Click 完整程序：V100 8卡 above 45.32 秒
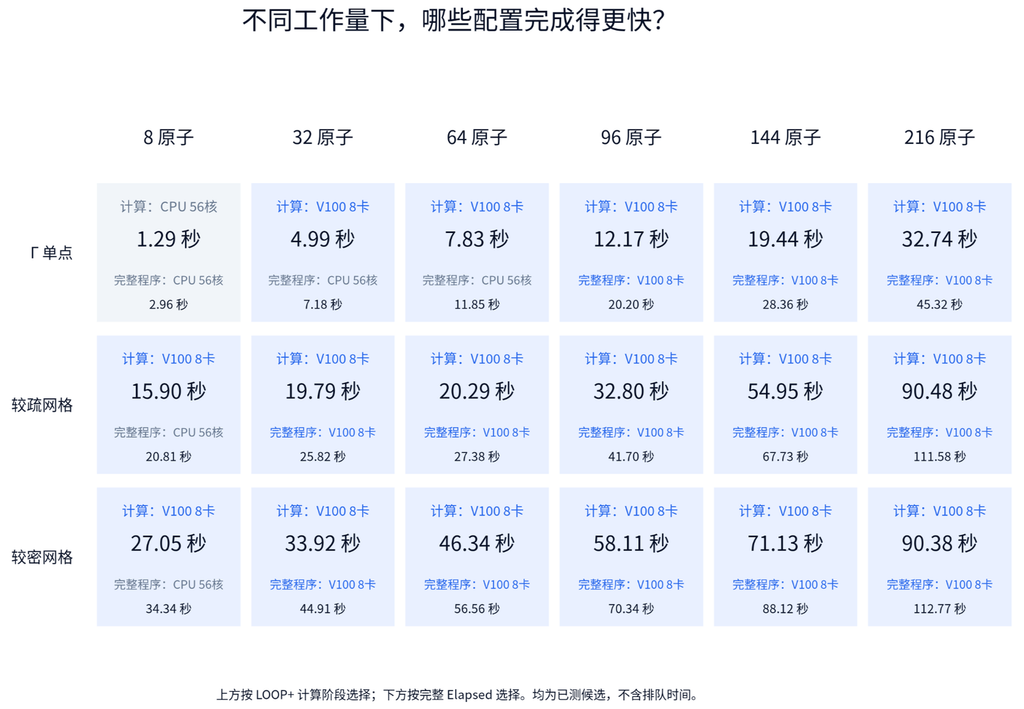Viewport: 1024px width, 709px height. click(939, 280)
